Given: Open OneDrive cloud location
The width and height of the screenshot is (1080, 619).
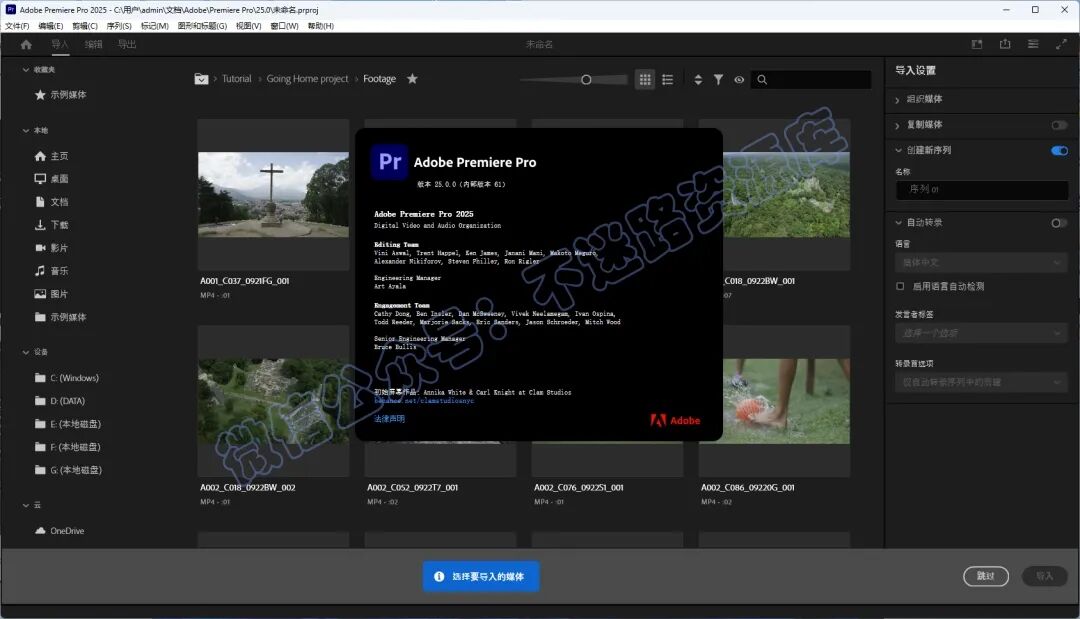Looking at the screenshot, I should tap(60, 531).
